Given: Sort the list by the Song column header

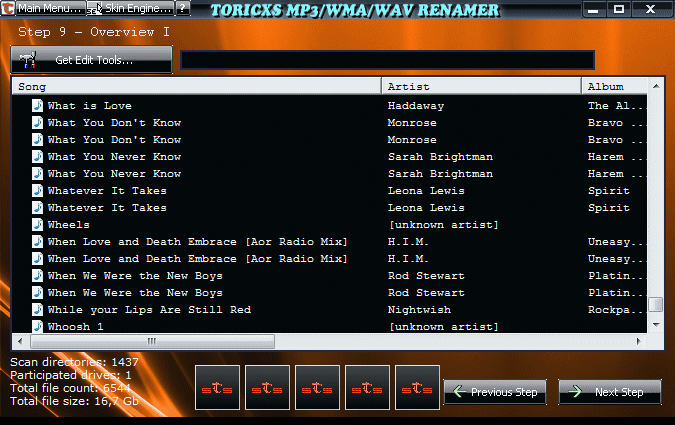Looking at the screenshot, I should click(195, 87).
